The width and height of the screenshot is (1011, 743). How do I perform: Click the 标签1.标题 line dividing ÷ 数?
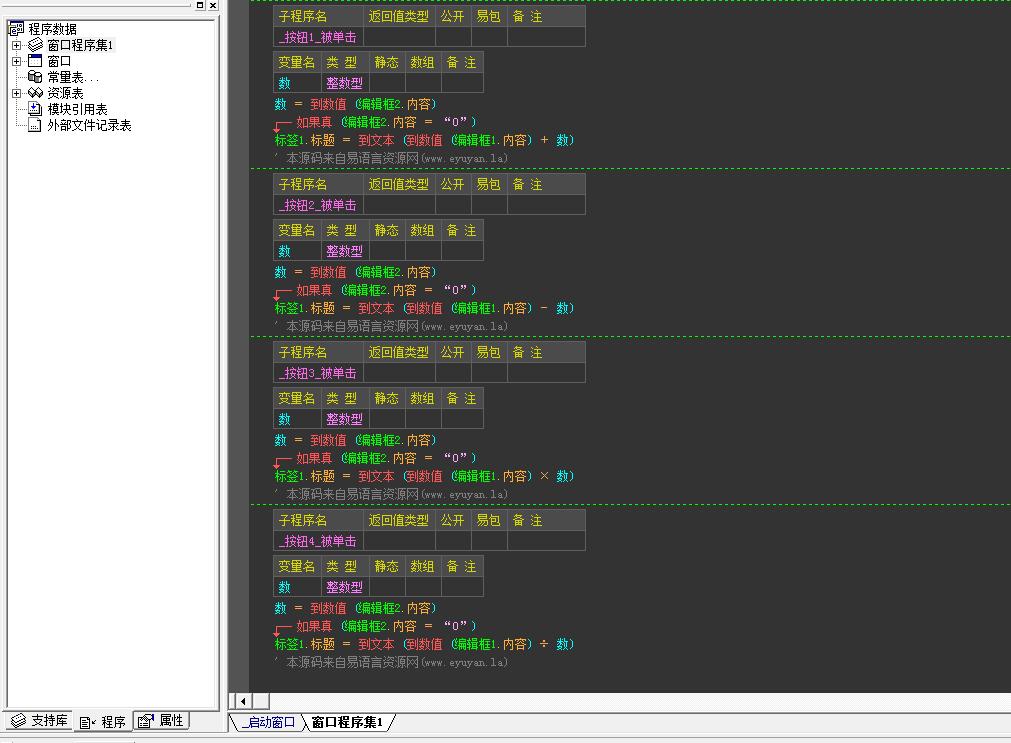click(424, 644)
